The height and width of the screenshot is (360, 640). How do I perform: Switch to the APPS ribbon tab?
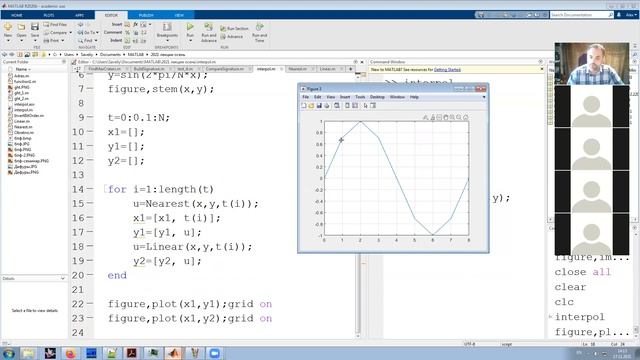(x=79, y=15)
